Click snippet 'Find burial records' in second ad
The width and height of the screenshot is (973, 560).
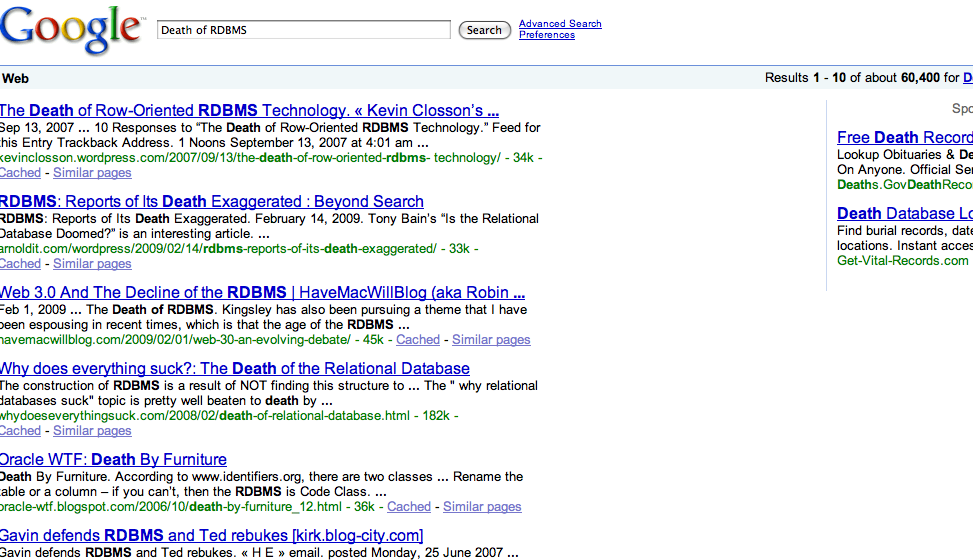click(905, 238)
